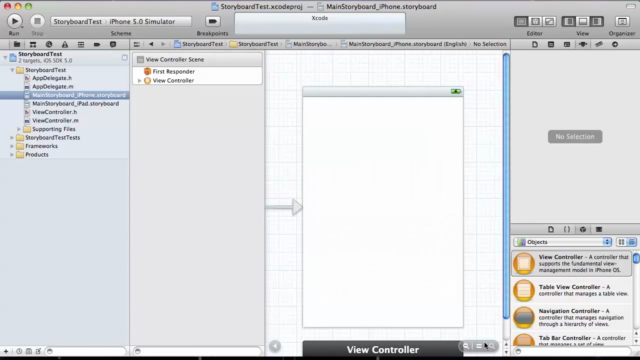Show the Media library
The width and height of the screenshot is (640, 360).
click(599, 229)
